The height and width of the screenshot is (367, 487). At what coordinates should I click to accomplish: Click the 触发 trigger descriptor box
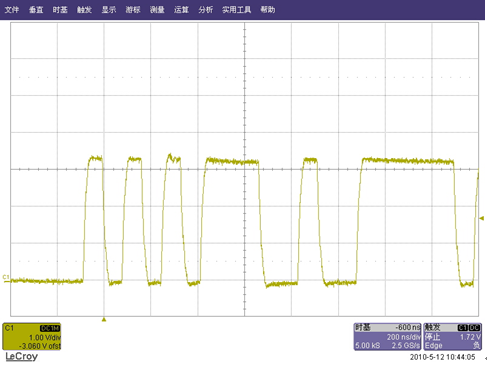(452, 336)
